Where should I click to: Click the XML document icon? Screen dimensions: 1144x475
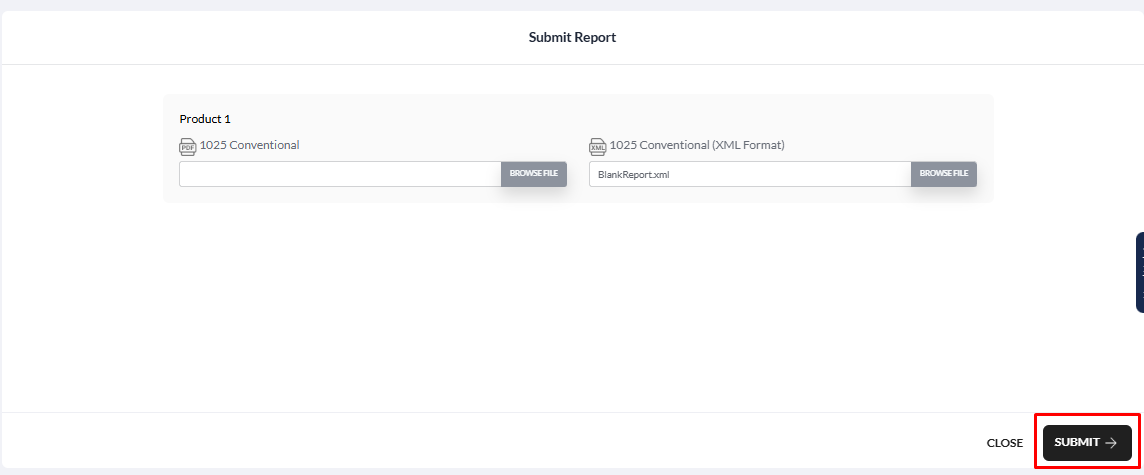click(598, 147)
